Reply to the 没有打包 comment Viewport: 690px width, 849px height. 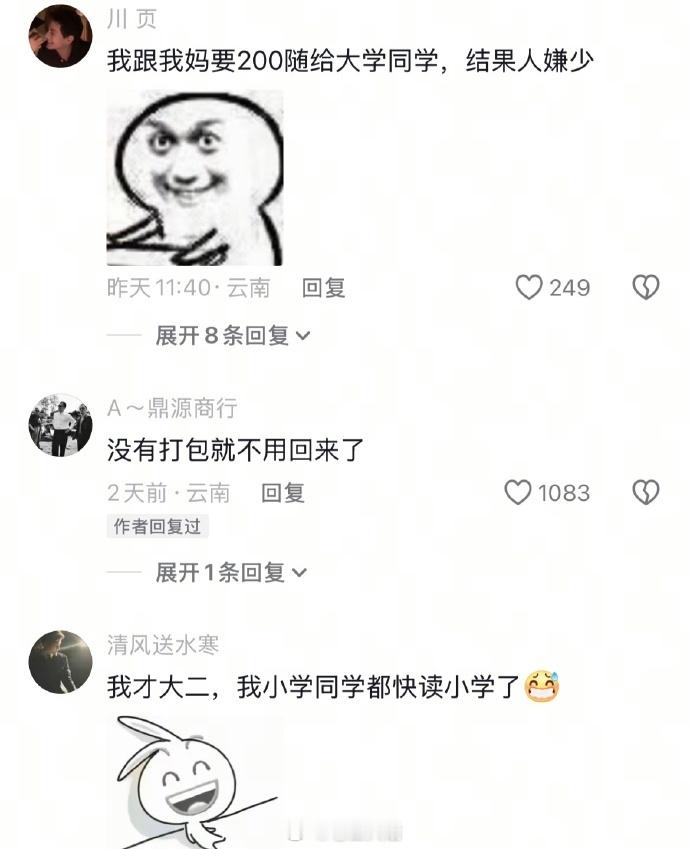[283, 493]
